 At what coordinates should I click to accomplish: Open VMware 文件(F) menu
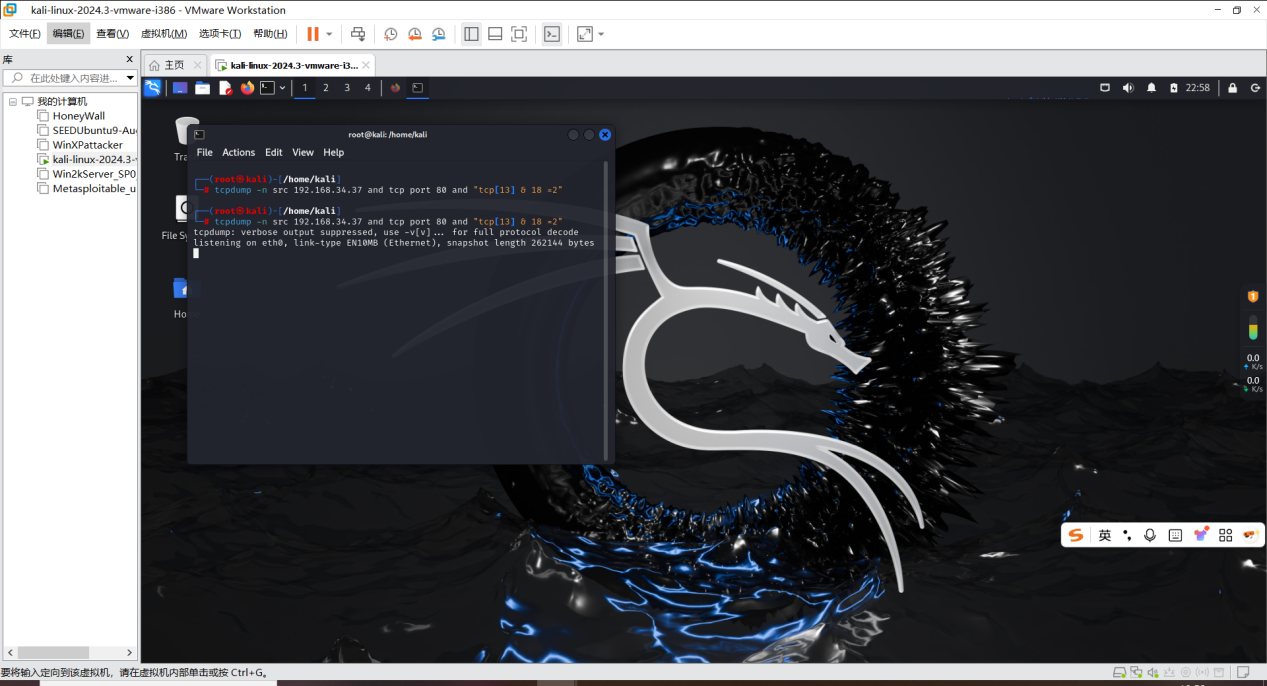coord(25,34)
